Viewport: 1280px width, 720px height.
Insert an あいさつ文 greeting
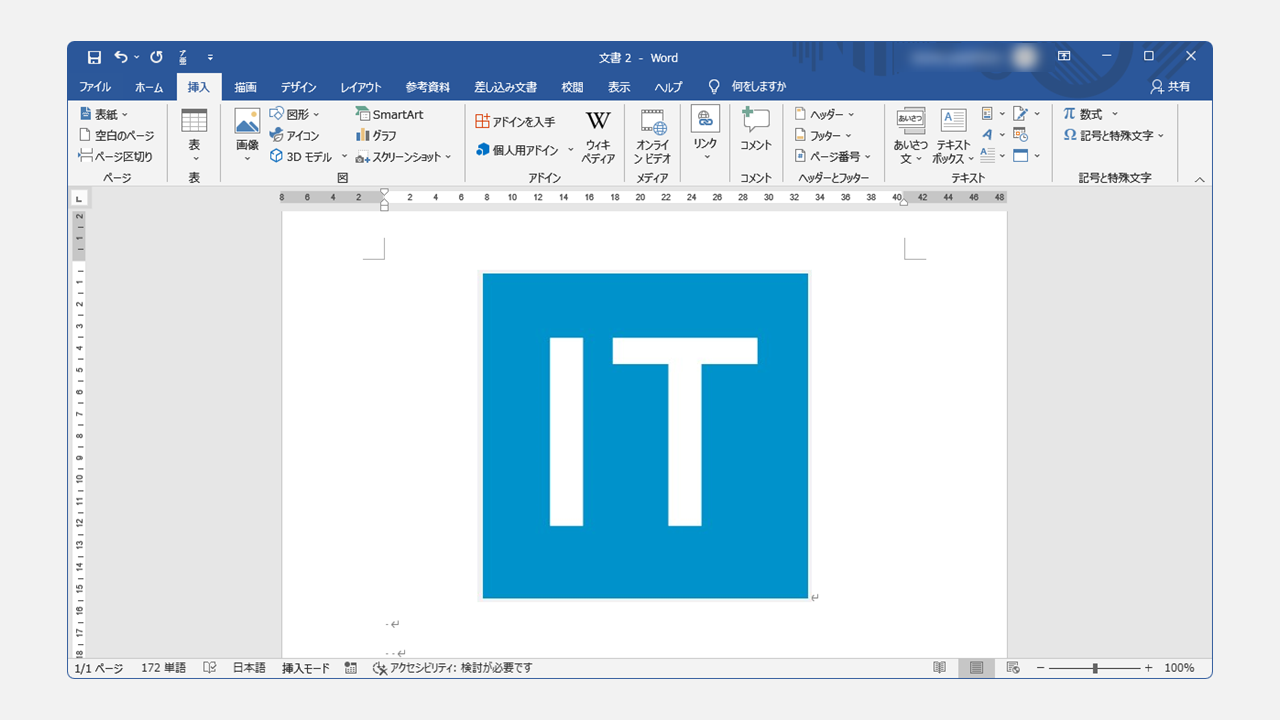tap(910, 136)
